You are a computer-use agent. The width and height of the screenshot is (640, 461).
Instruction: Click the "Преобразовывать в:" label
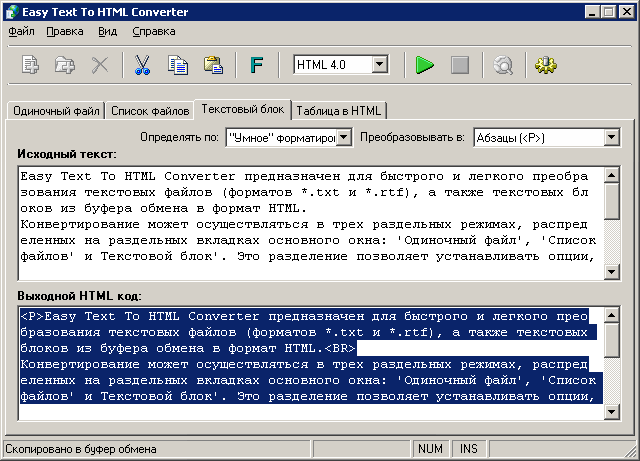coord(412,137)
